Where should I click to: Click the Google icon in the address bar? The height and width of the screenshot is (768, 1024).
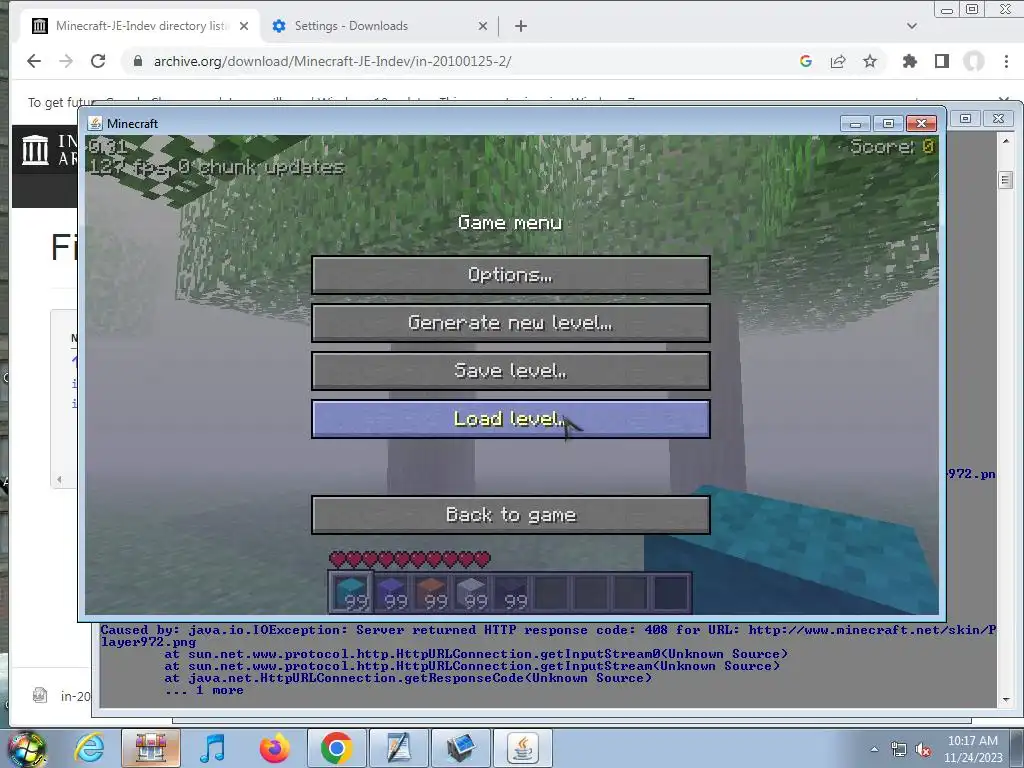806,61
